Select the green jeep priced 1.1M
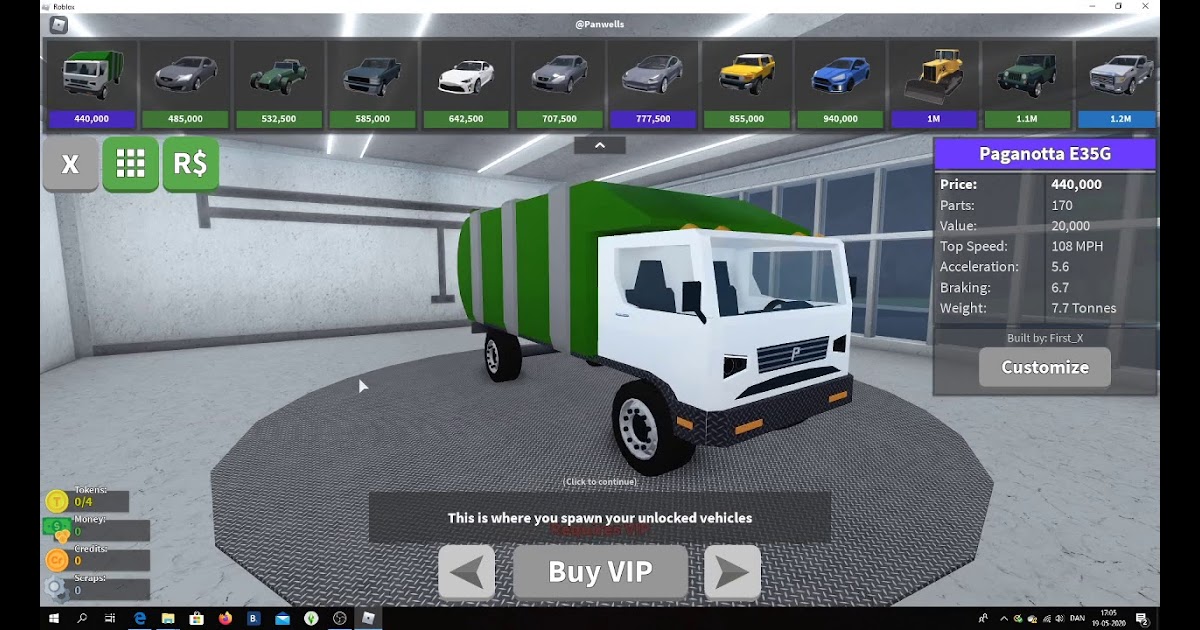The height and width of the screenshot is (630, 1200). pos(1027,86)
